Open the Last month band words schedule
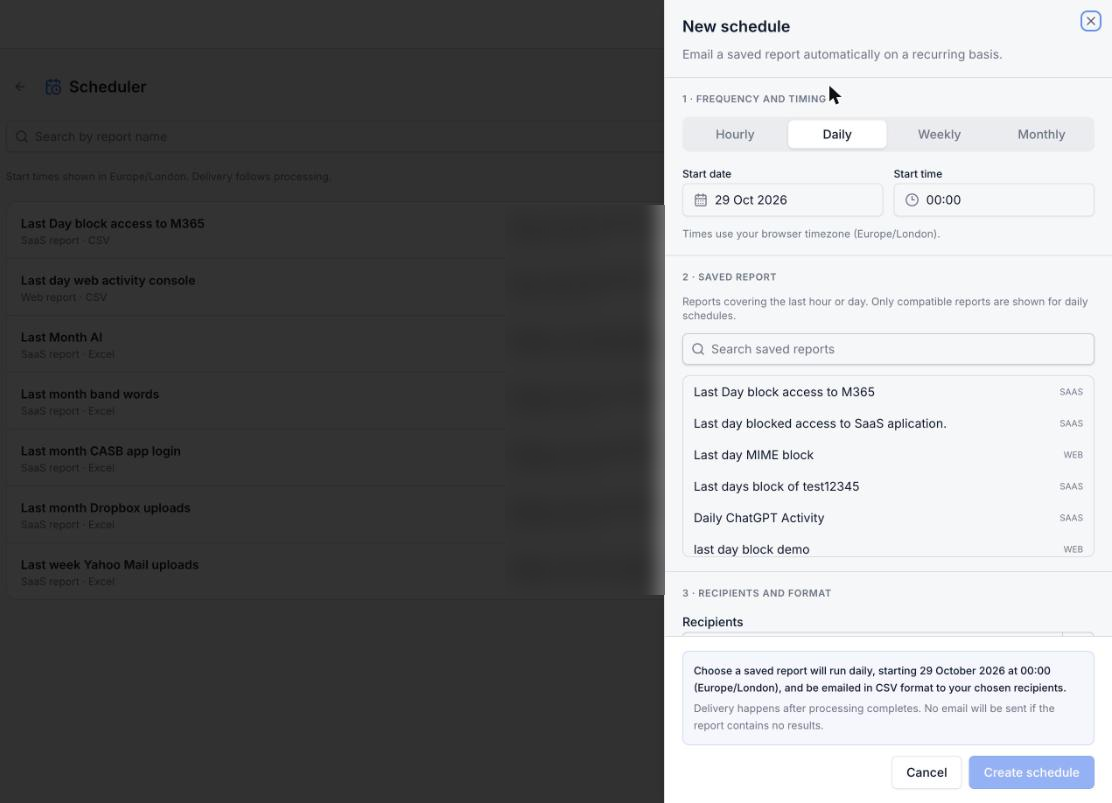This screenshot has width=1112, height=803. tap(333, 401)
